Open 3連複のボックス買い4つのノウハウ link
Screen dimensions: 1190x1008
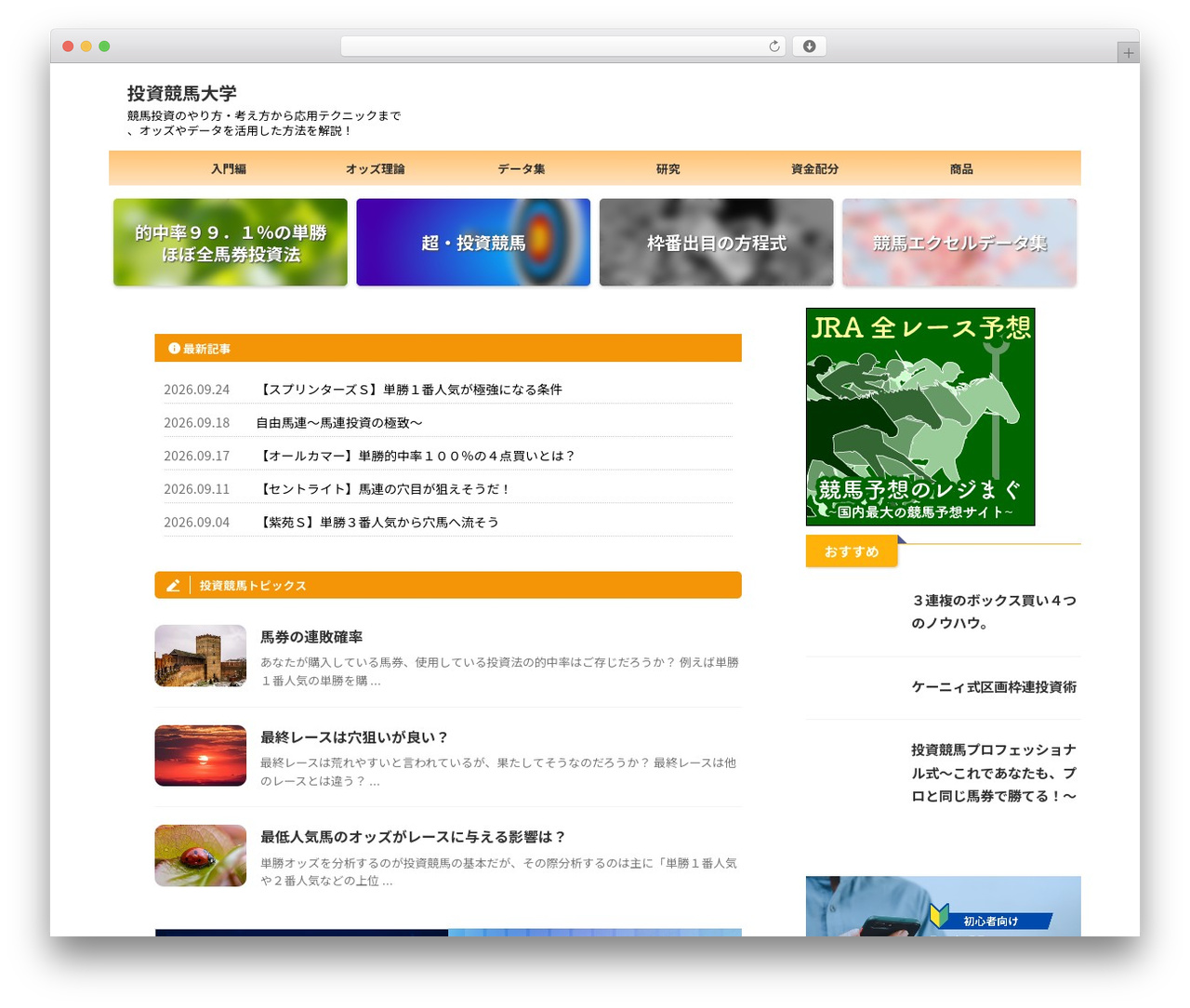point(994,612)
